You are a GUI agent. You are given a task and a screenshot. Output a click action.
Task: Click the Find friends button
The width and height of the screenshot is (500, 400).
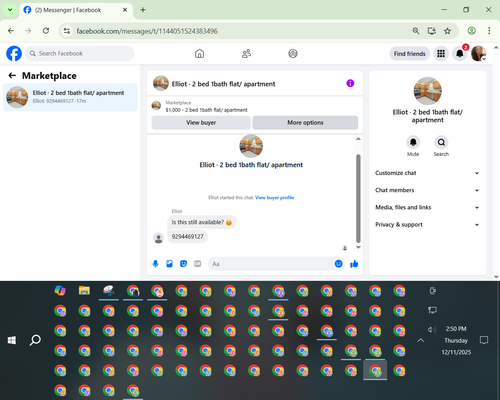click(x=409, y=54)
